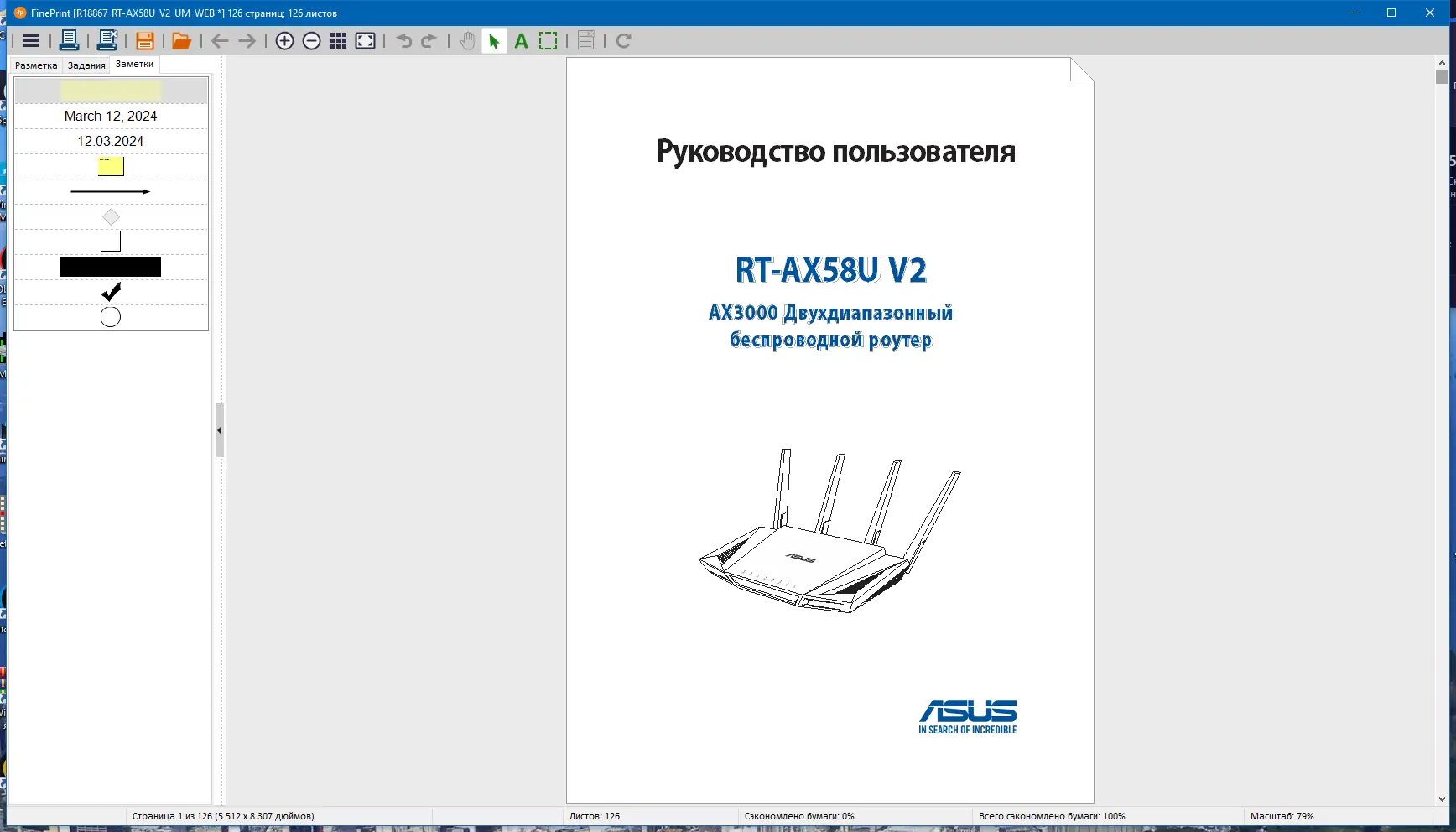Image resolution: width=1456 pixels, height=832 pixels.
Task: Open the FinePrint main menu (hamburger icon)
Action: (31, 41)
